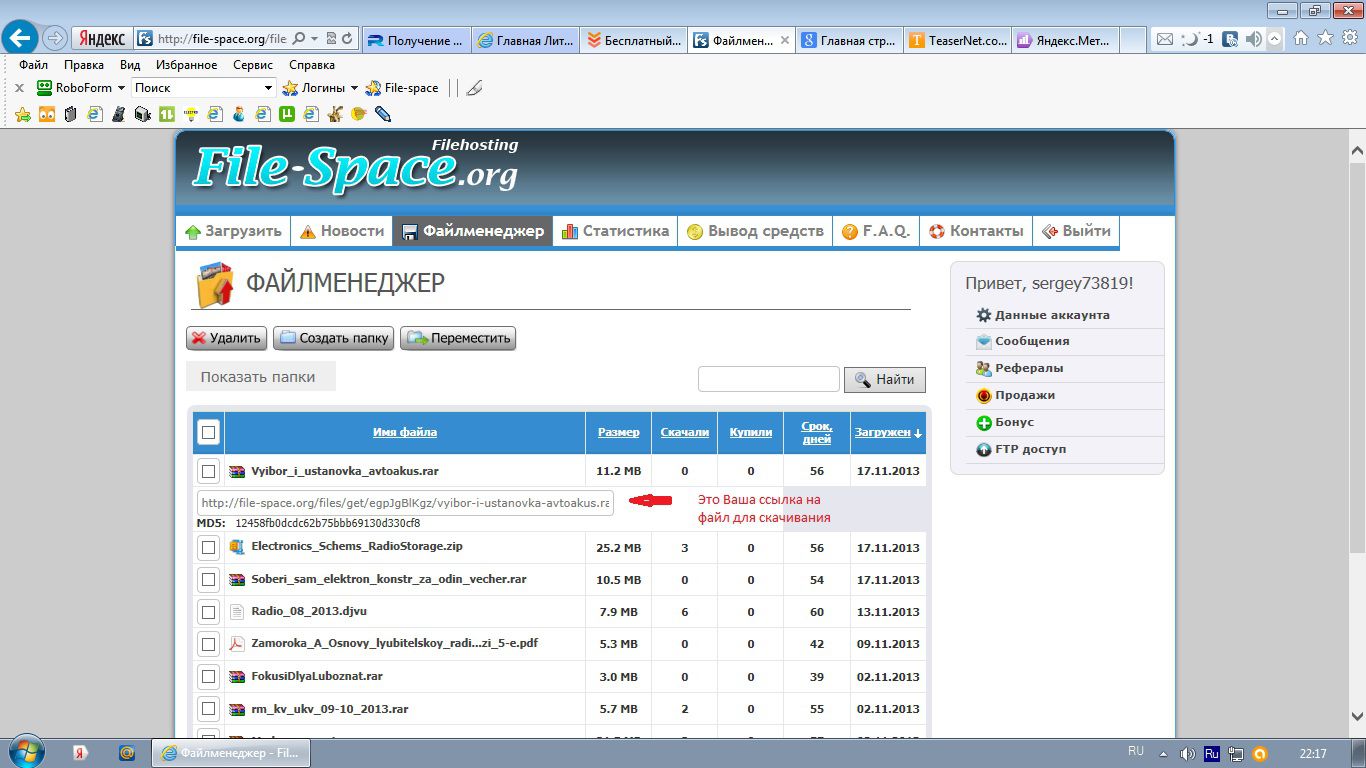
Task: Open browser Tools gear icon
Action: pos(1349,39)
